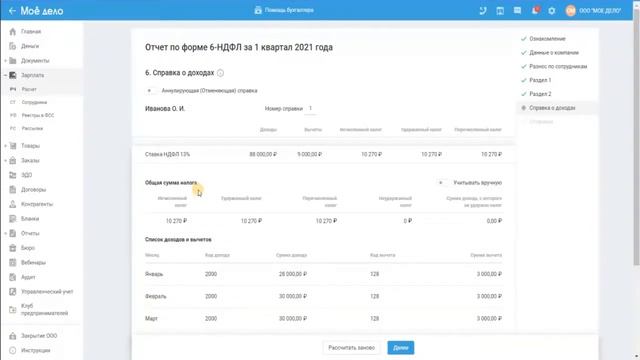Click the Общая сумма налога heading
Image resolution: width=640 pixels, height=360 pixels.
pos(171,183)
